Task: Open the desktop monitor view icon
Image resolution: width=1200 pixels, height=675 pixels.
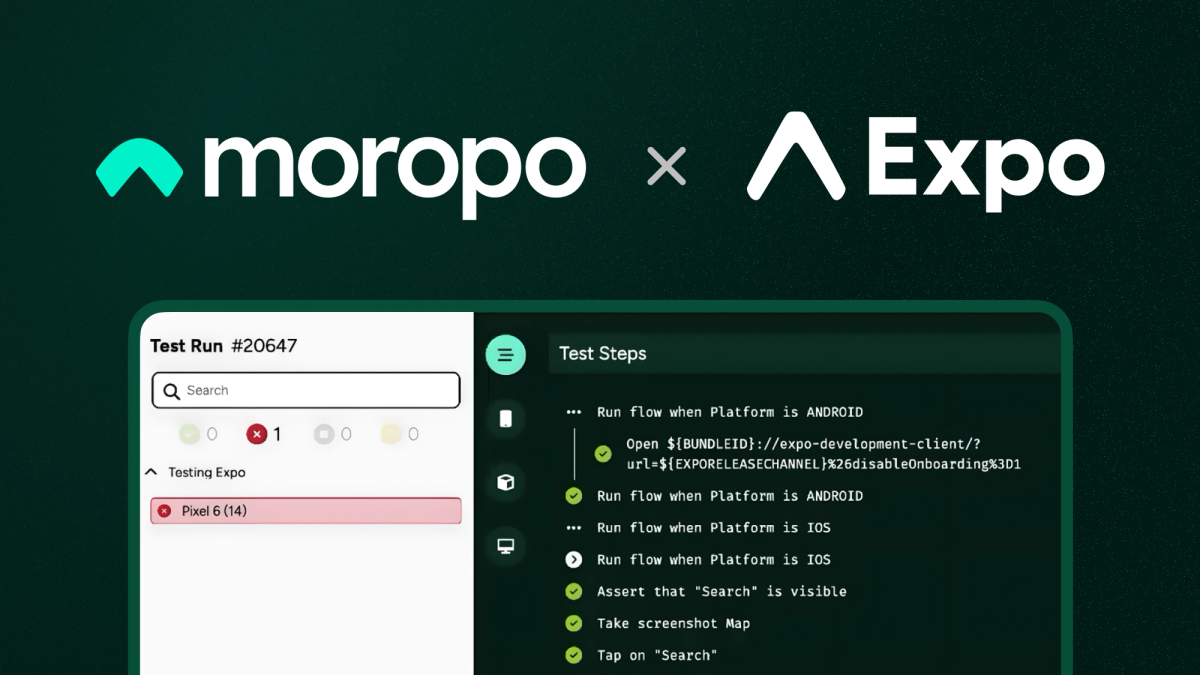Action: pos(506,545)
